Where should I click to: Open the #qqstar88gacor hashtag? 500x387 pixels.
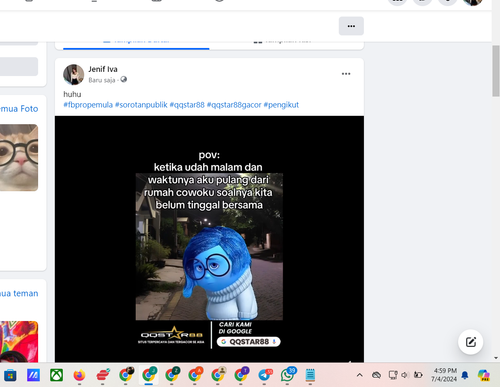pos(234,105)
